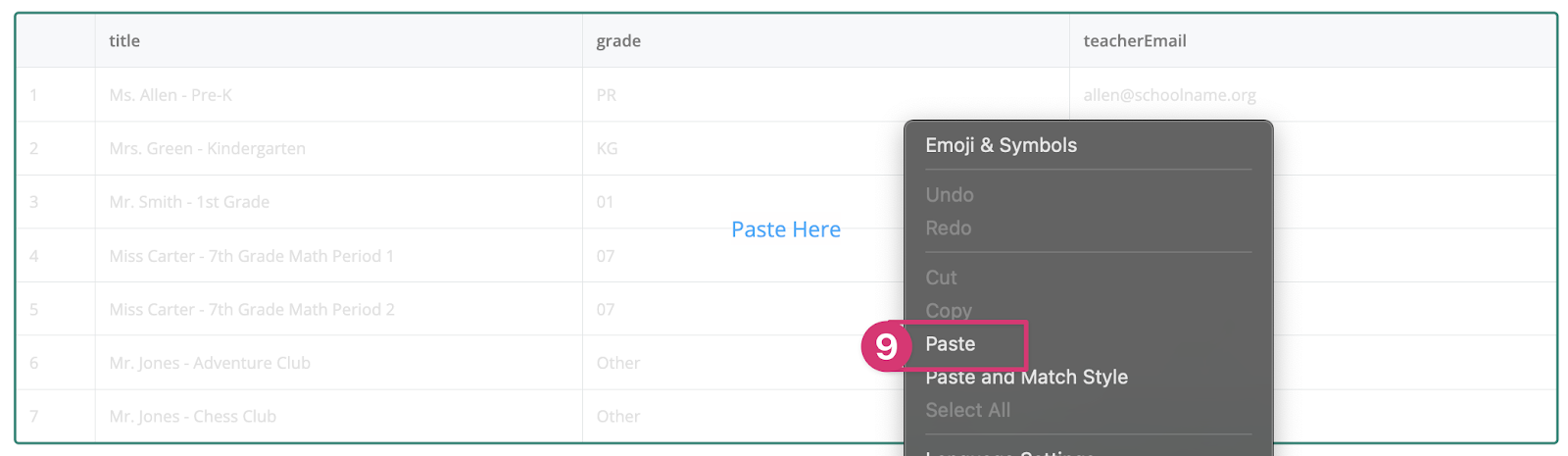Open Emoji & Symbols menu entry
Screen dimensions: 1568x456
[x=1001, y=145]
